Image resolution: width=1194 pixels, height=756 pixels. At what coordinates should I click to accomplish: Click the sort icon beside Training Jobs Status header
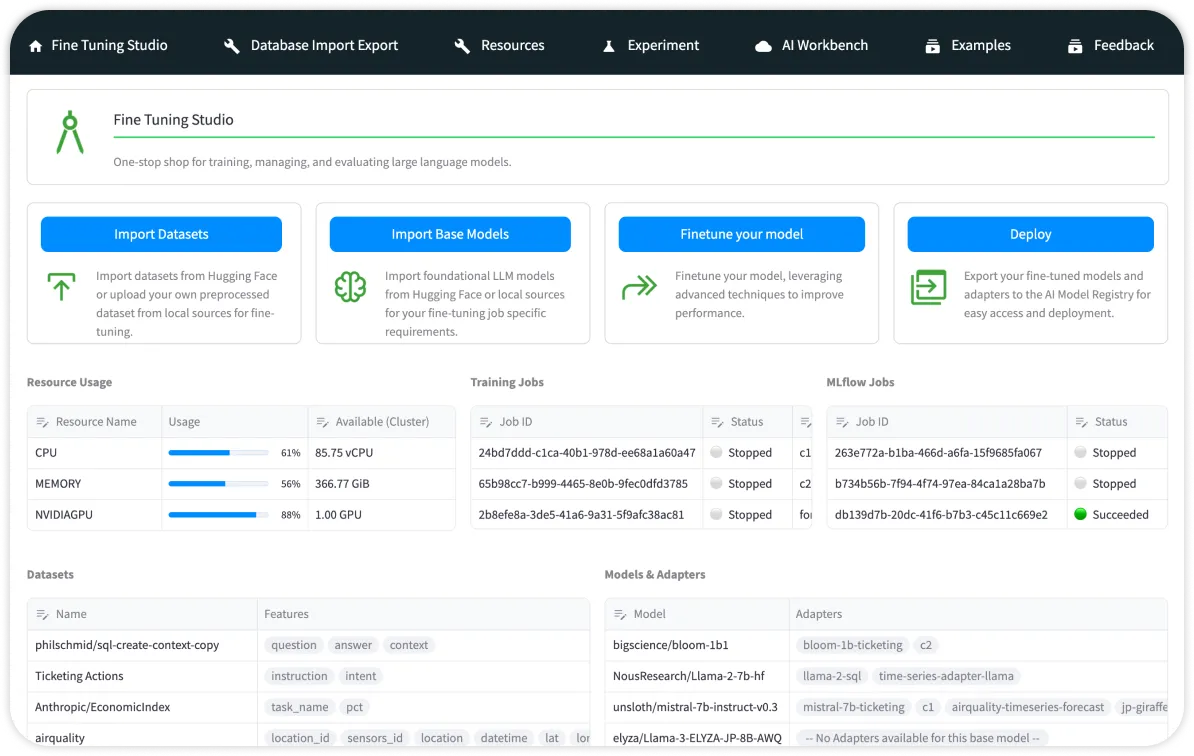717,422
